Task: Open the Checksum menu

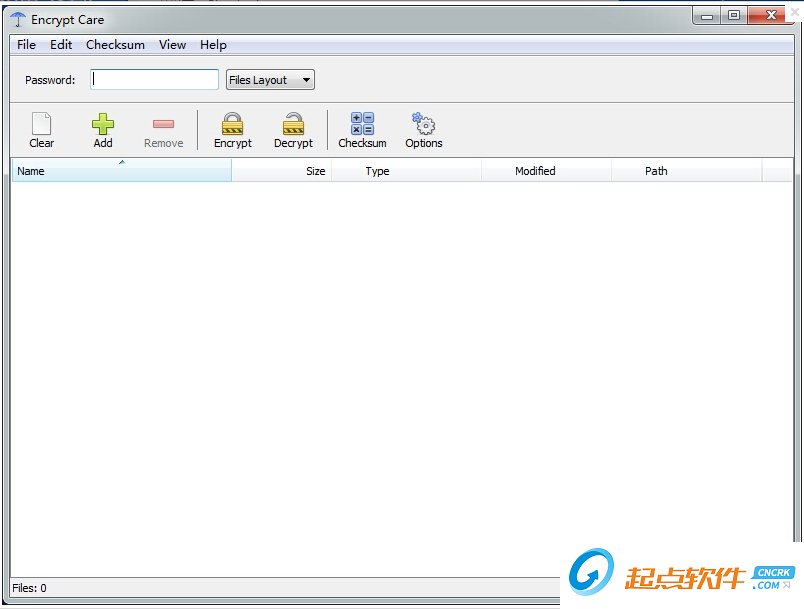Action: click(115, 45)
